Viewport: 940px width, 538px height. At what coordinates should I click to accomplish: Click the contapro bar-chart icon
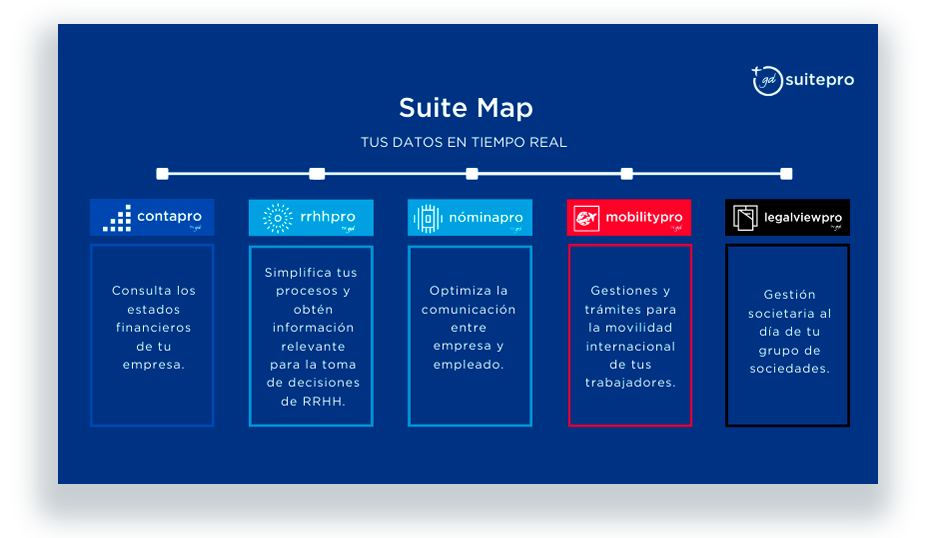117,218
